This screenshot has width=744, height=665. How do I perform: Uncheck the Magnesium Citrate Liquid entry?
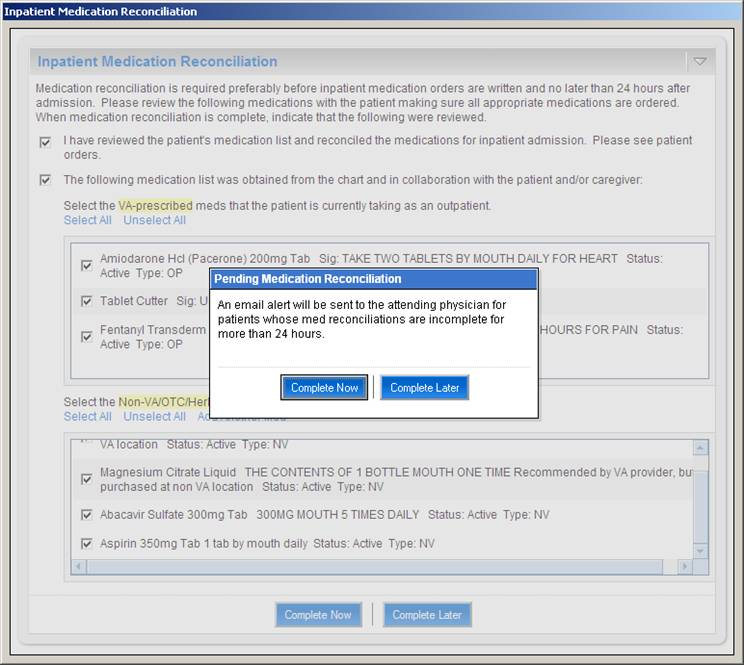tap(87, 479)
